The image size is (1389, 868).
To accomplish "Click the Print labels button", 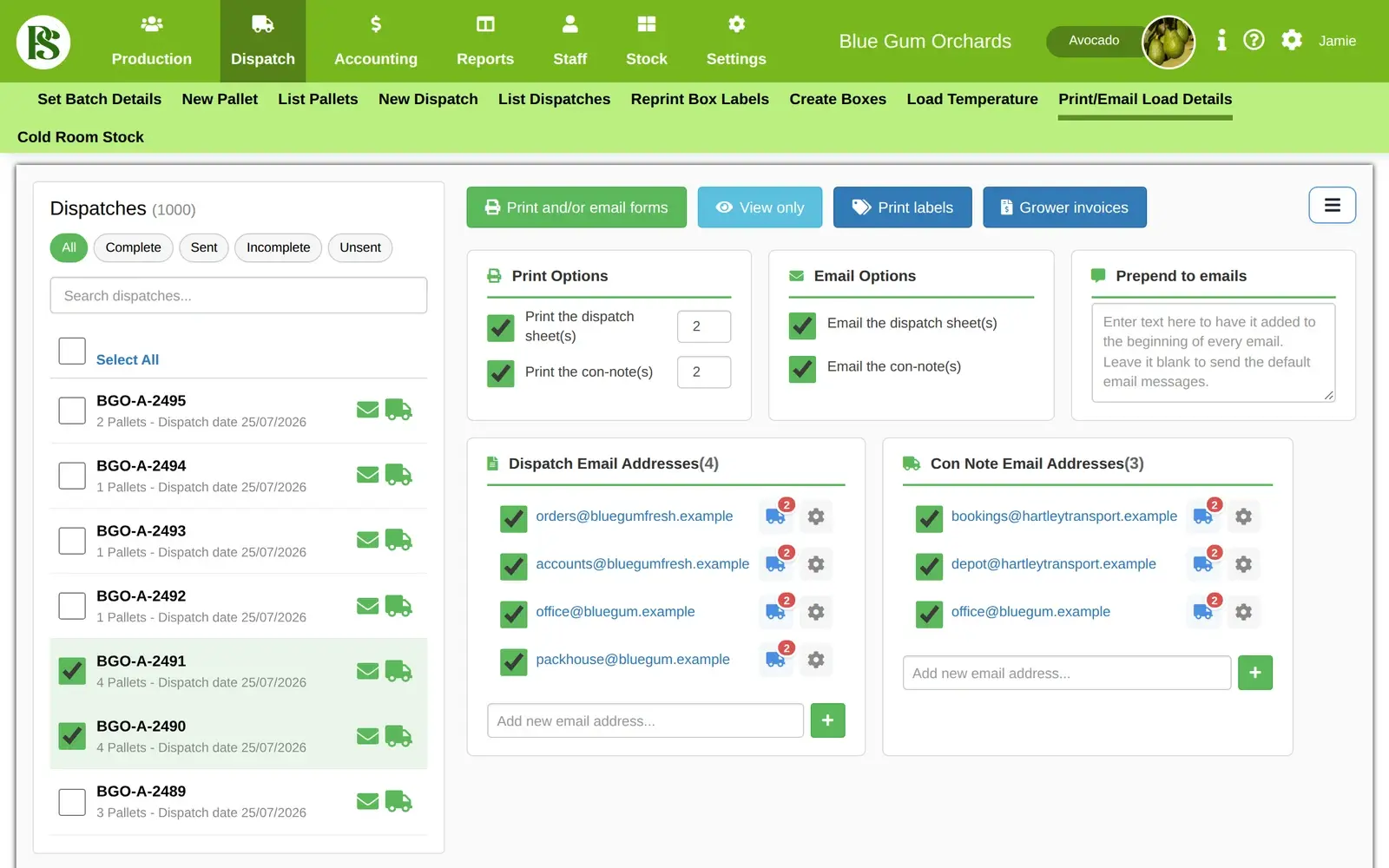I will 903,207.
